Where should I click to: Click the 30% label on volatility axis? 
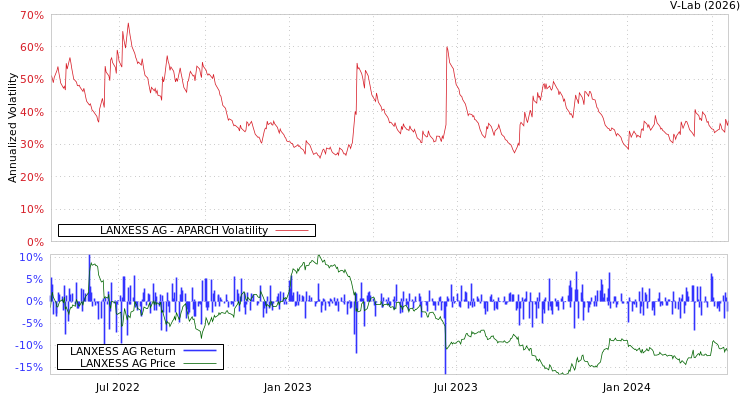(x=31, y=145)
